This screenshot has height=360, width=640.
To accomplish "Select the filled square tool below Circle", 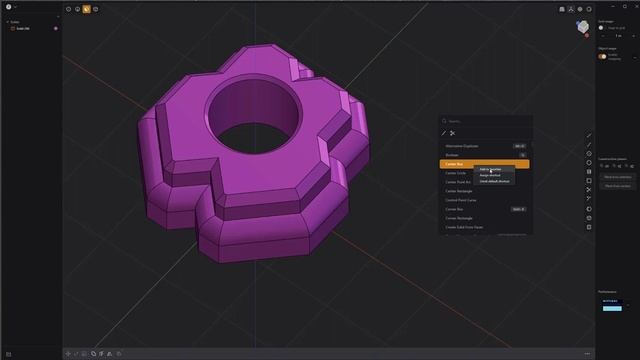I will click(589, 172).
